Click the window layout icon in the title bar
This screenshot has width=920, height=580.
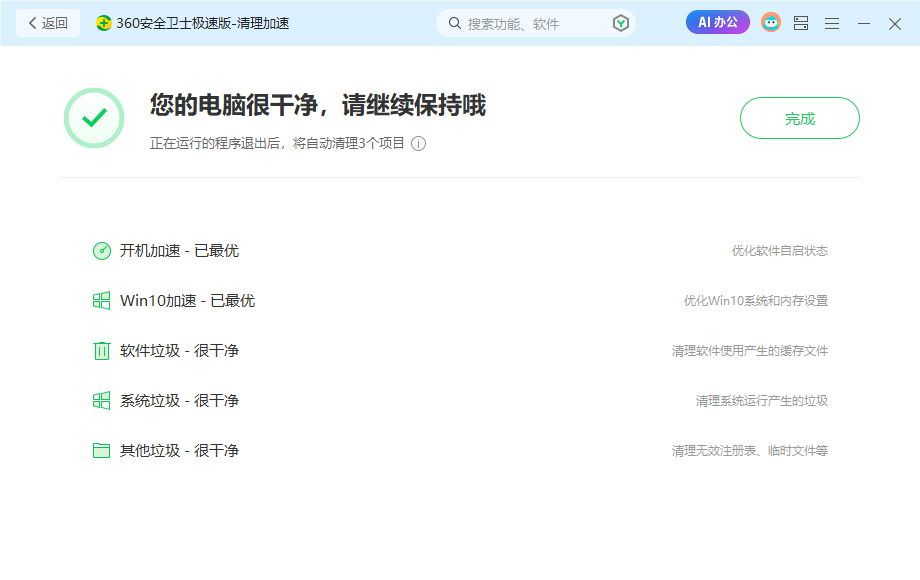click(801, 22)
